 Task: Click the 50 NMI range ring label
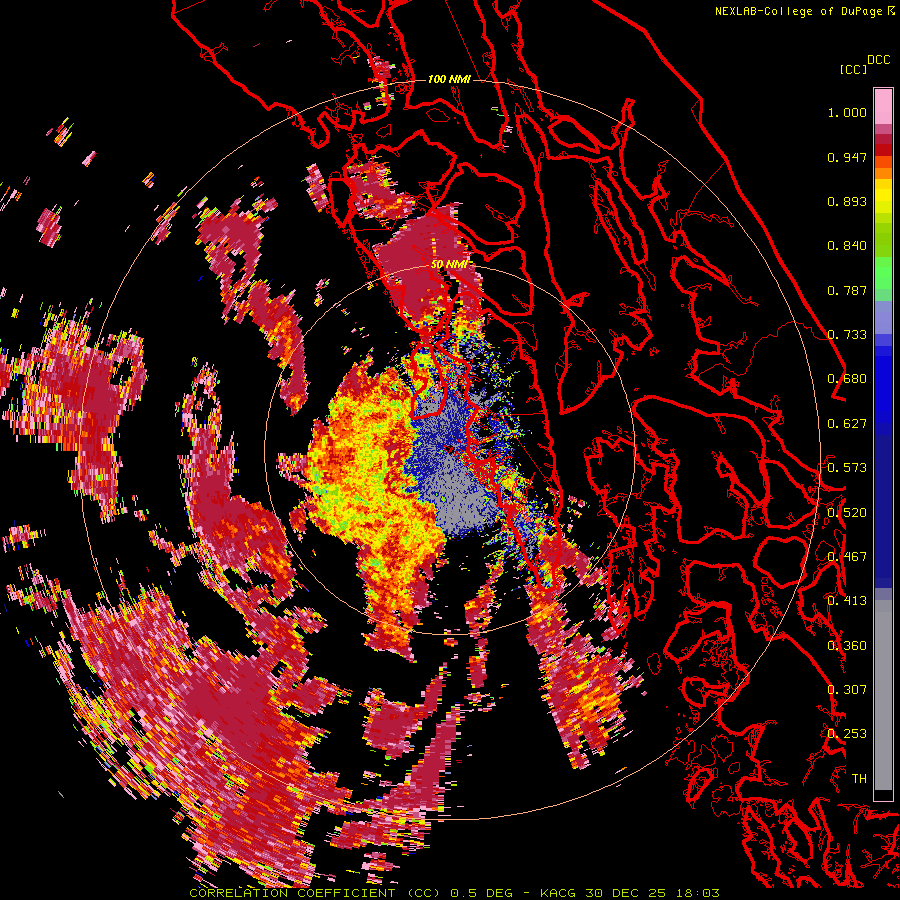click(x=449, y=265)
